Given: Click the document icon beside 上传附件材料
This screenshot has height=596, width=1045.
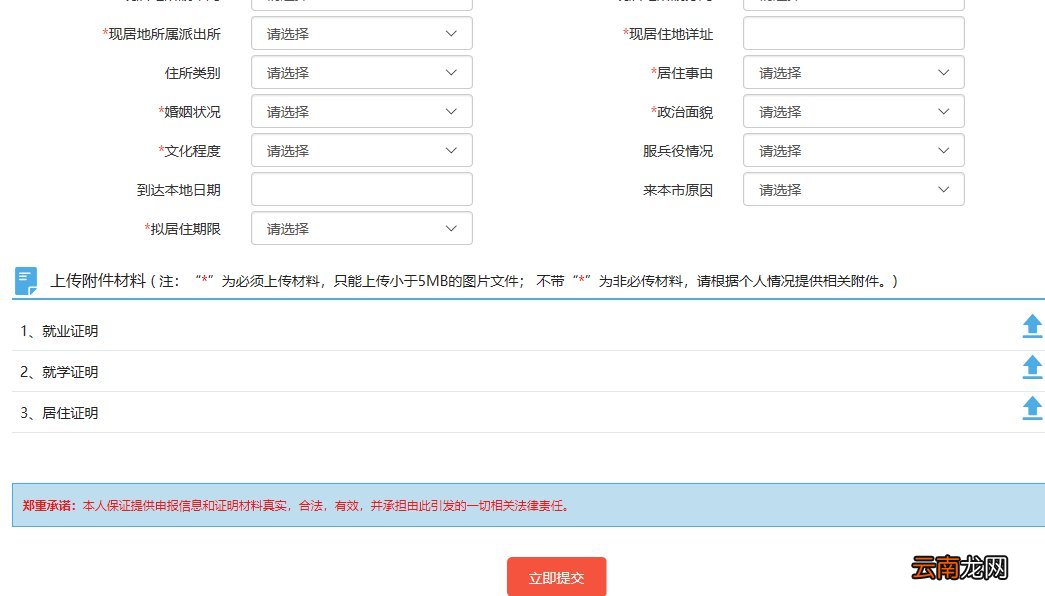Looking at the screenshot, I should pyautogui.click(x=24, y=280).
